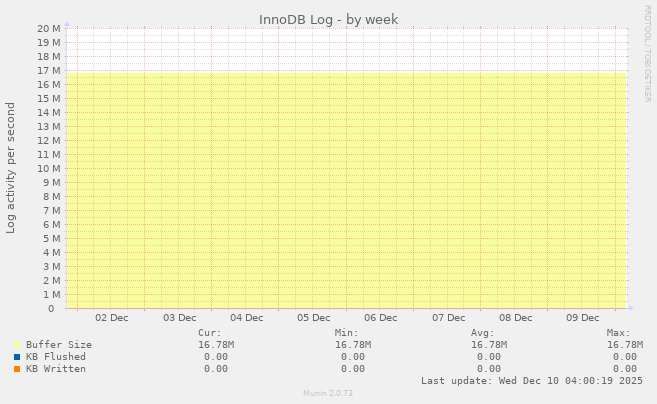The height and width of the screenshot is (404, 657).
Task: Click the '5 M' y-axis label
Action: 52,238
